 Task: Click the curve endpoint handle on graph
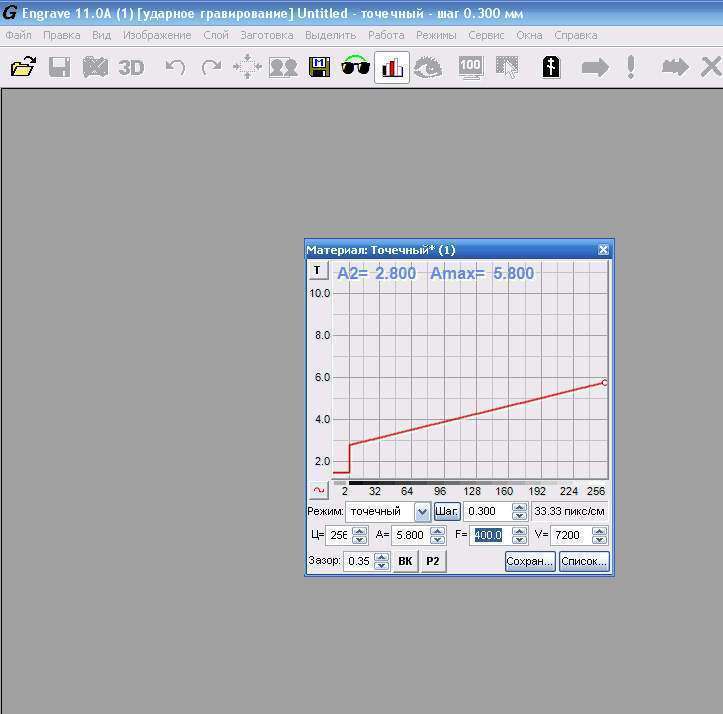tap(604, 383)
